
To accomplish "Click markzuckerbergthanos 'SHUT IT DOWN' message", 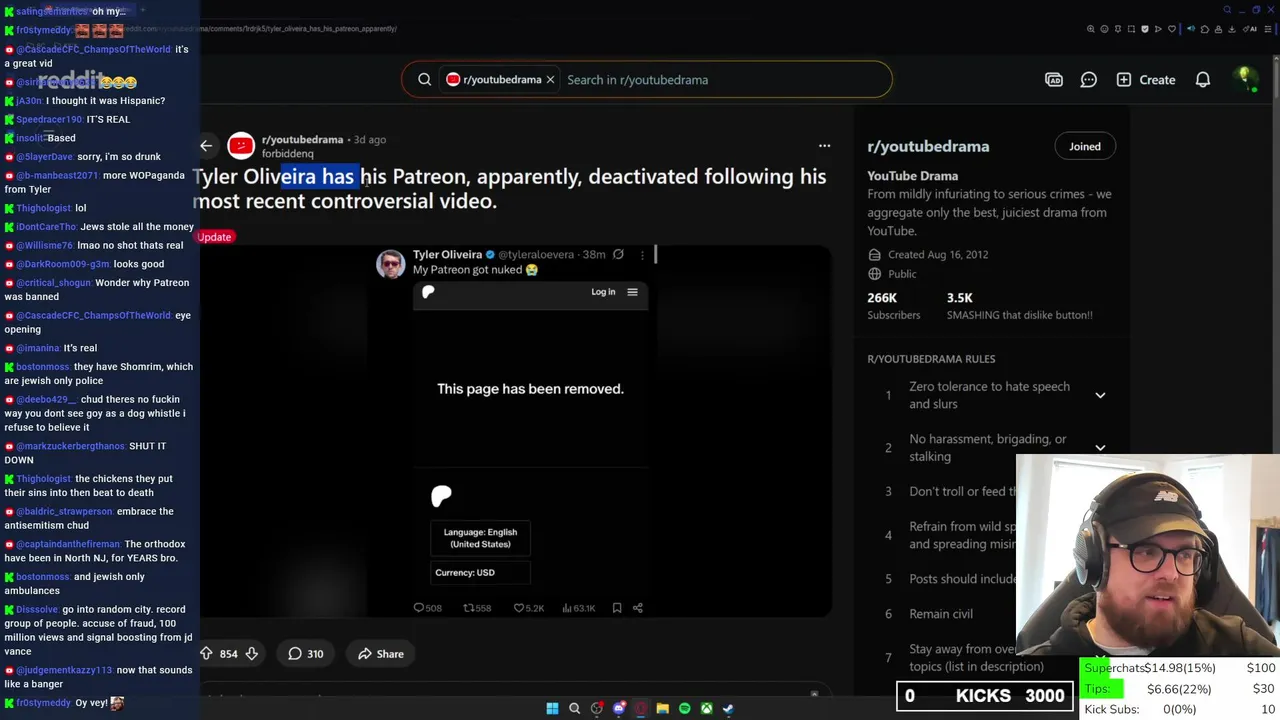I will click(86, 453).
